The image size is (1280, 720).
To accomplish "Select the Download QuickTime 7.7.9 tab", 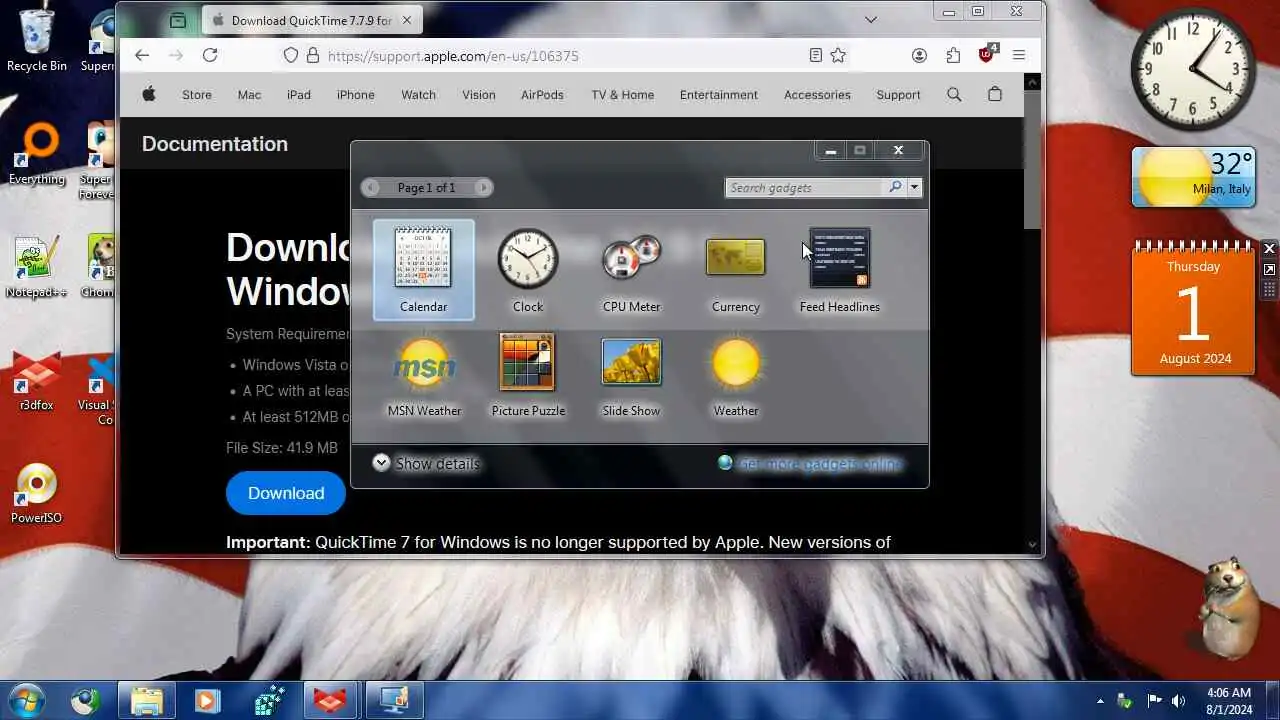I will pos(312,20).
